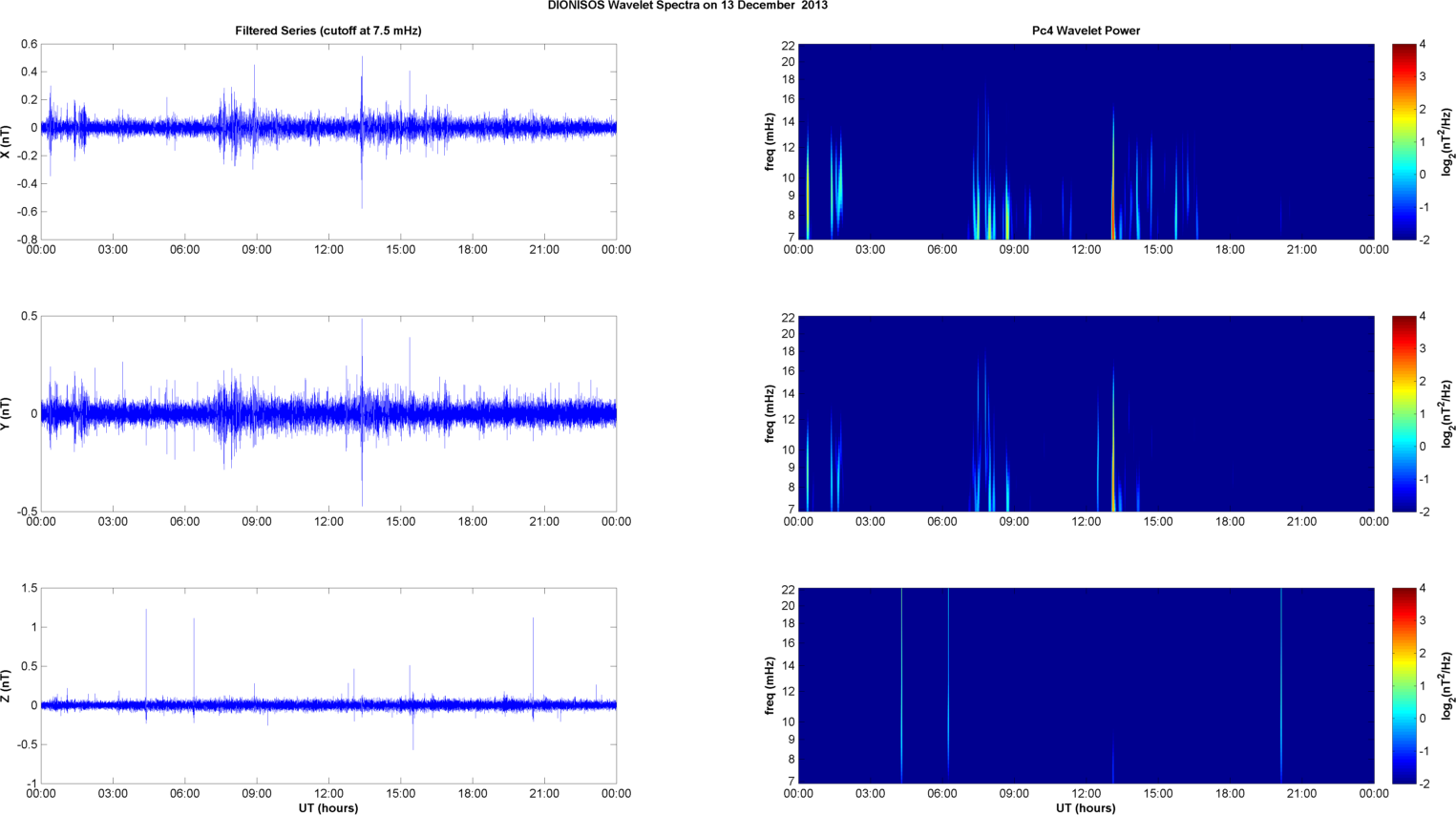
Task: Click the freq (mHz) label of middle spectrogram
Action: click(770, 413)
